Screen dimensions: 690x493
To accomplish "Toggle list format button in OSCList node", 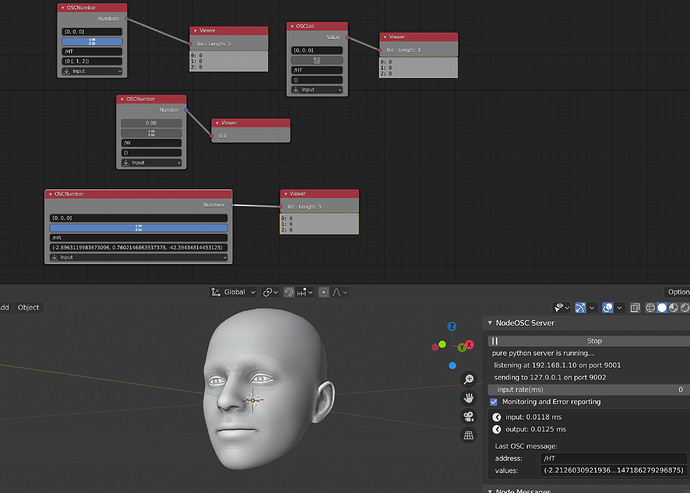I will tap(317, 60).
